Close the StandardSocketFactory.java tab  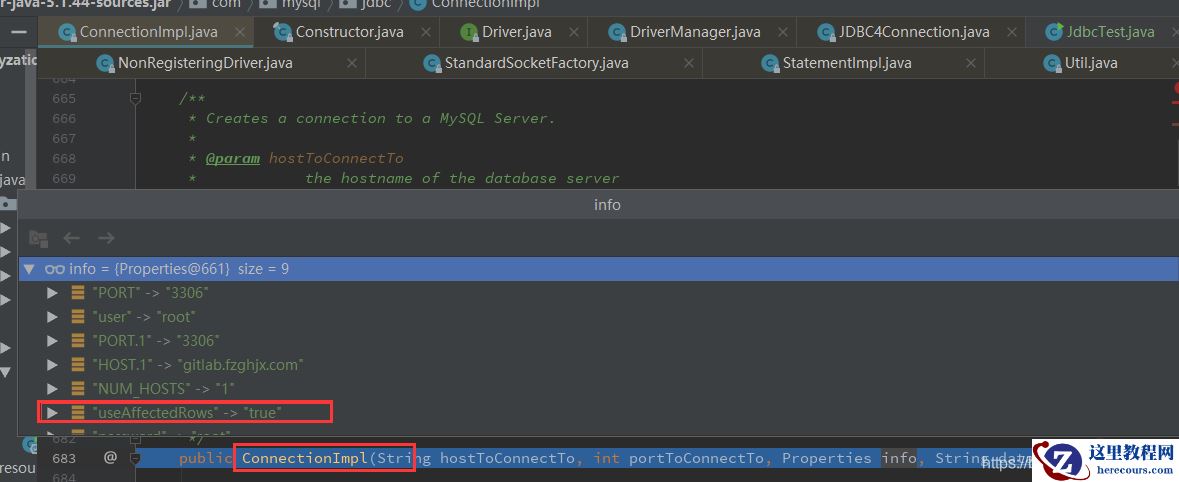click(x=688, y=63)
